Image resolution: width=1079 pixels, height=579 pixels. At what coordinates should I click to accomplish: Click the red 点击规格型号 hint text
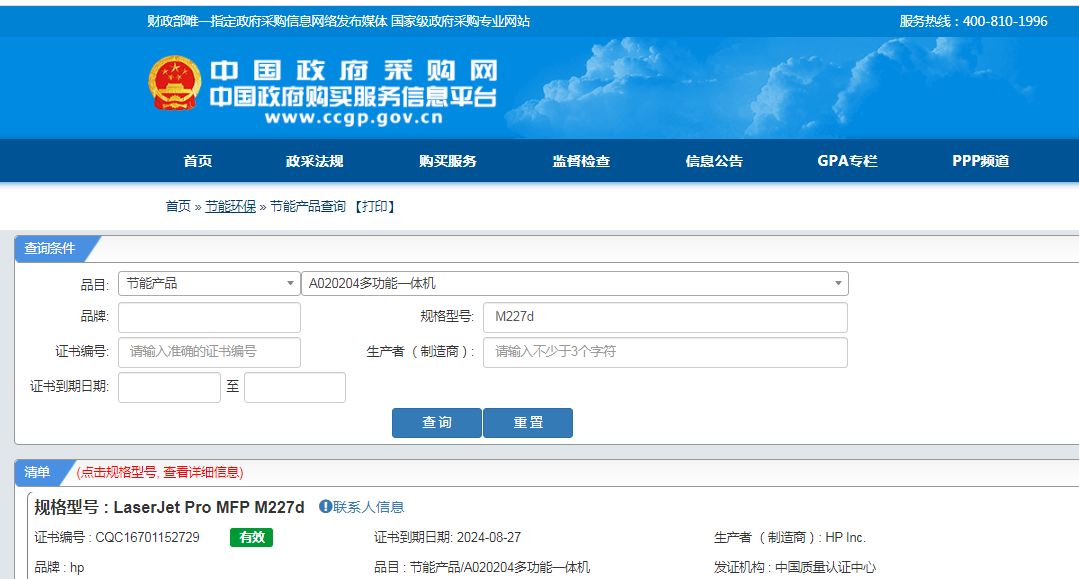(160, 472)
